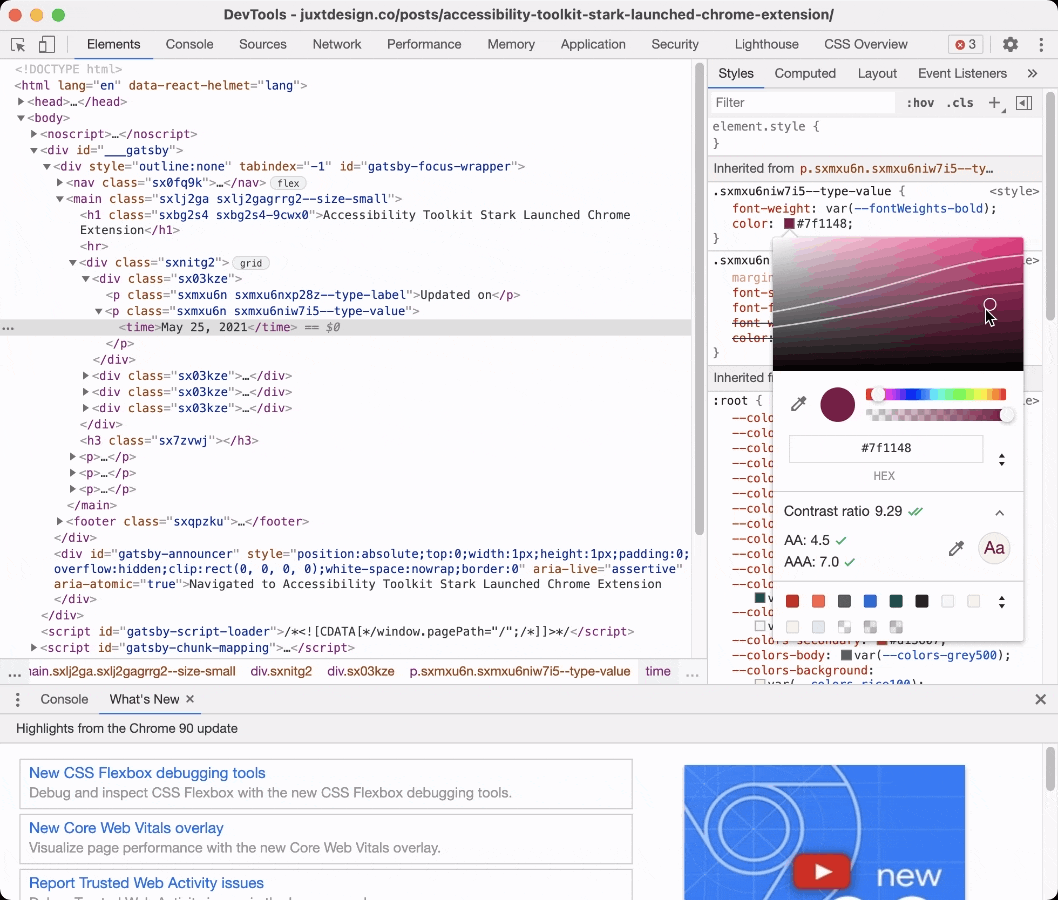Show more Styles pane tabs

(x=1032, y=74)
